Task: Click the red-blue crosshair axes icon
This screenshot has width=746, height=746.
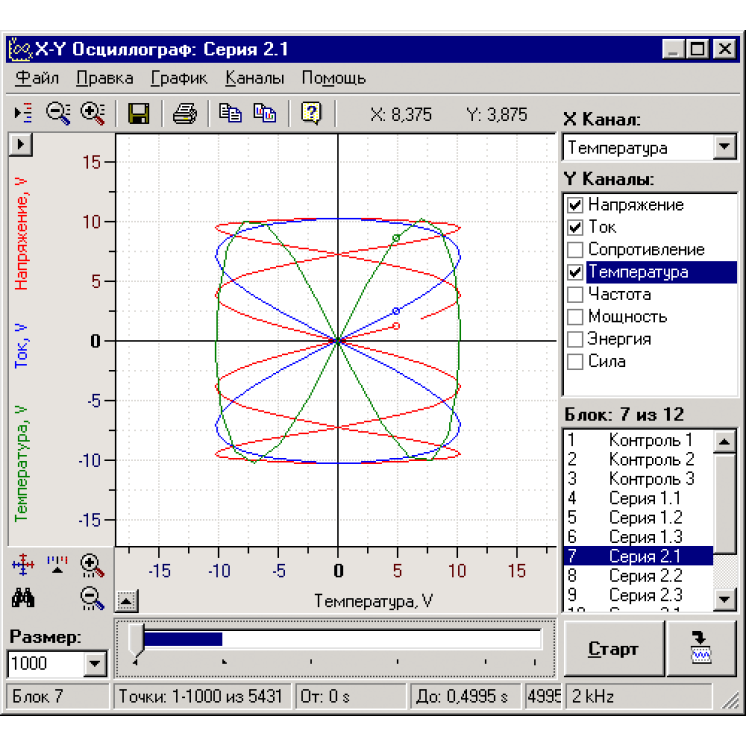Action: pos(23,565)
